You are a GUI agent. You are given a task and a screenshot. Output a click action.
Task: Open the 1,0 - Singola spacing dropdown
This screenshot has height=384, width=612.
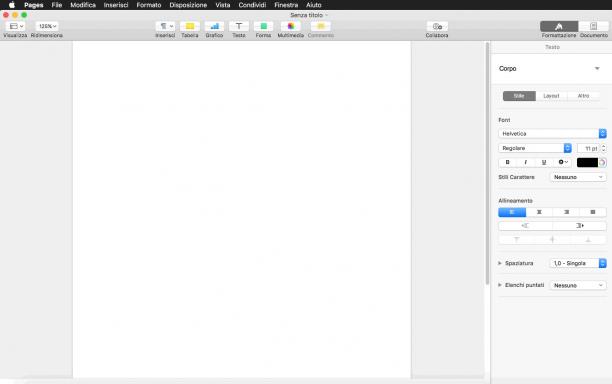point(578,263)
